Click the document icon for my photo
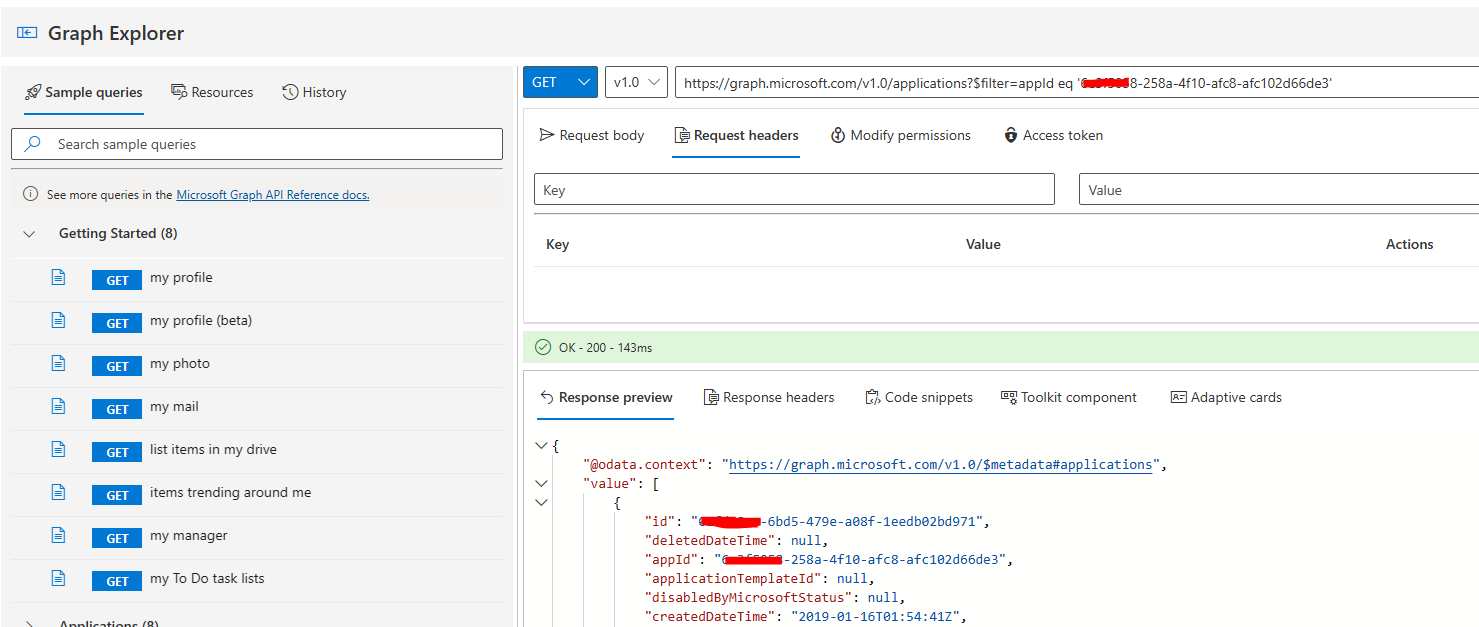1479x627 pixels. tap(58, 364)
